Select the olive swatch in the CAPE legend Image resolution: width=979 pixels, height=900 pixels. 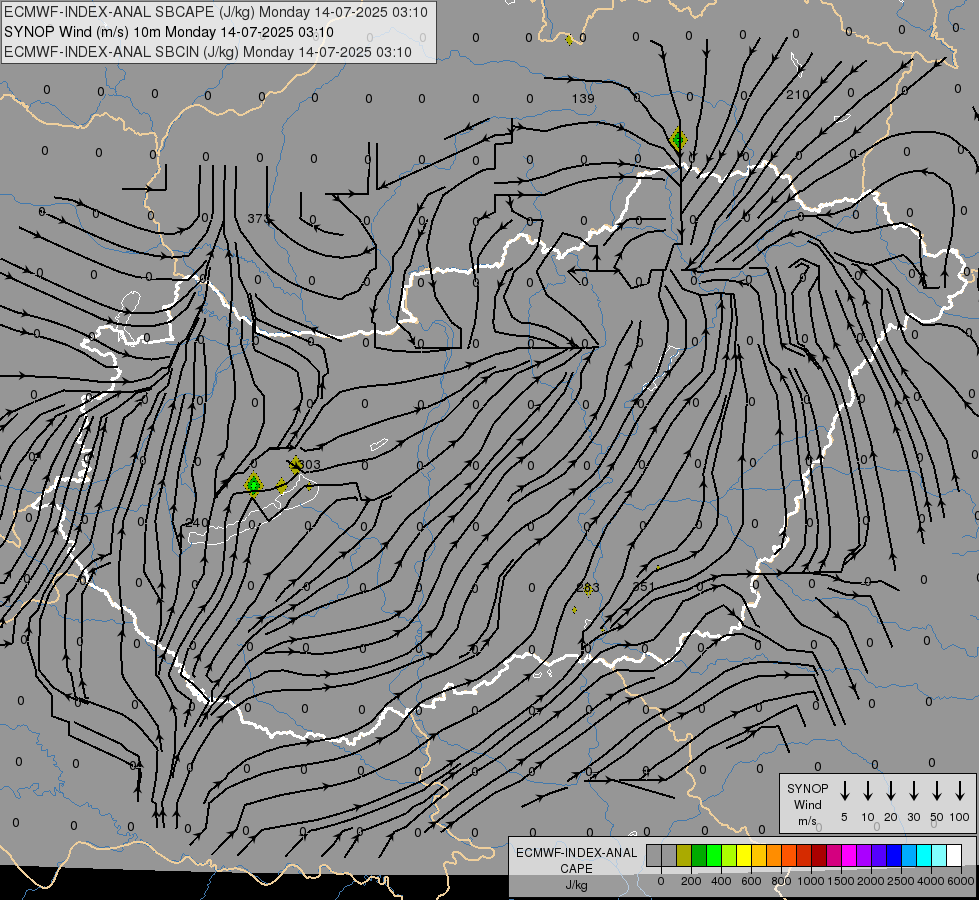pyautogui.click(x=684, y=855)
